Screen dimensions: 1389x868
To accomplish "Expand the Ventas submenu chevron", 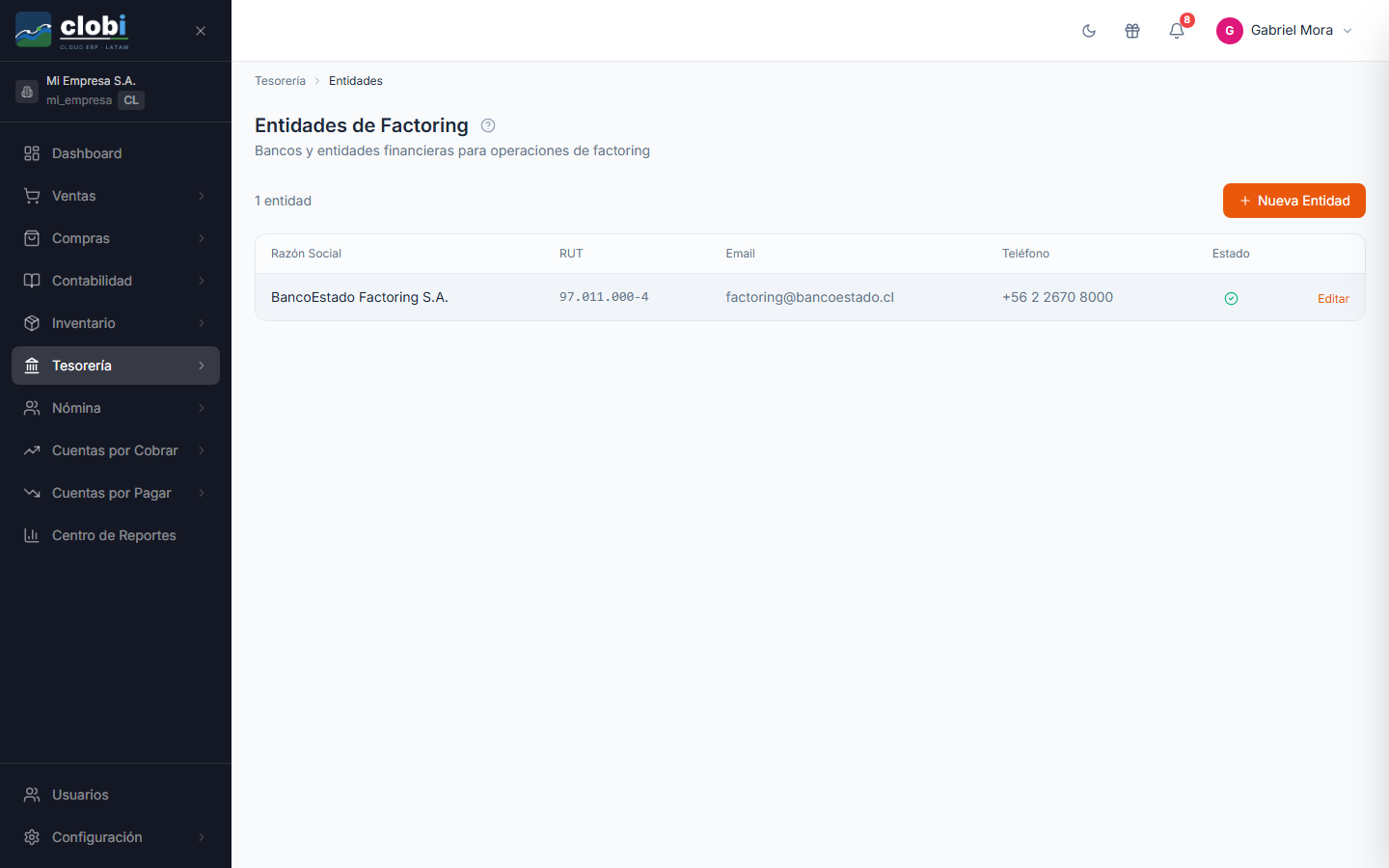I will pos(202,196).
